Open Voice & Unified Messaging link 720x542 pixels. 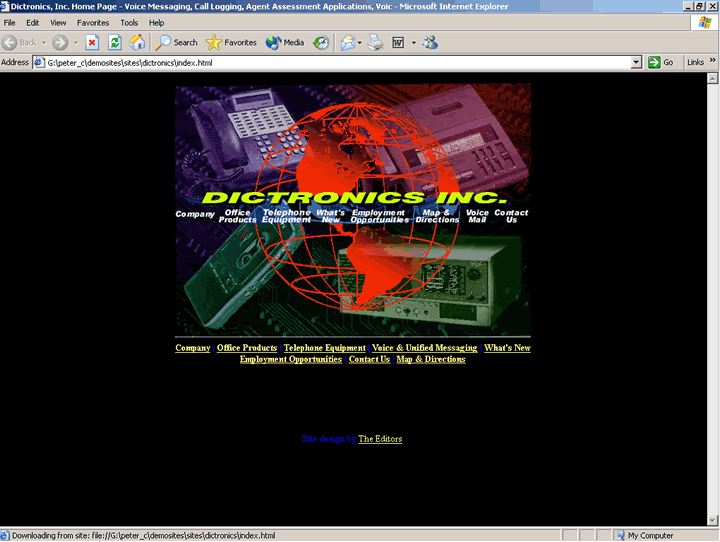pyautogui.click(x=424, y=348)
